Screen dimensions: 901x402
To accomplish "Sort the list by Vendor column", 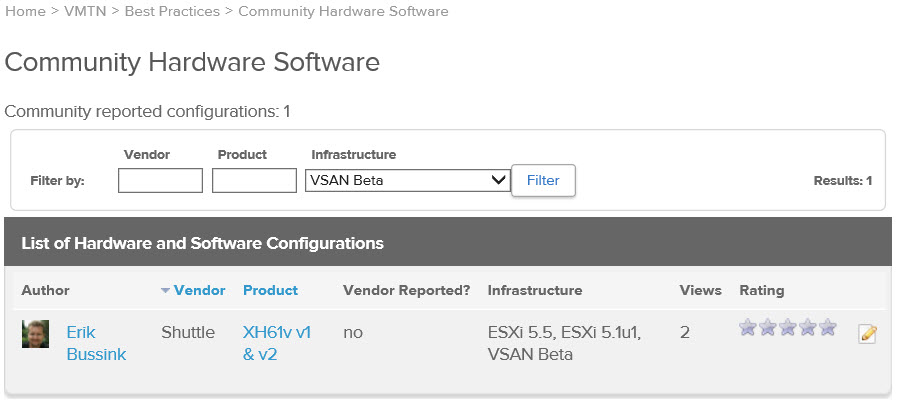I will click(x=199, y=291).
